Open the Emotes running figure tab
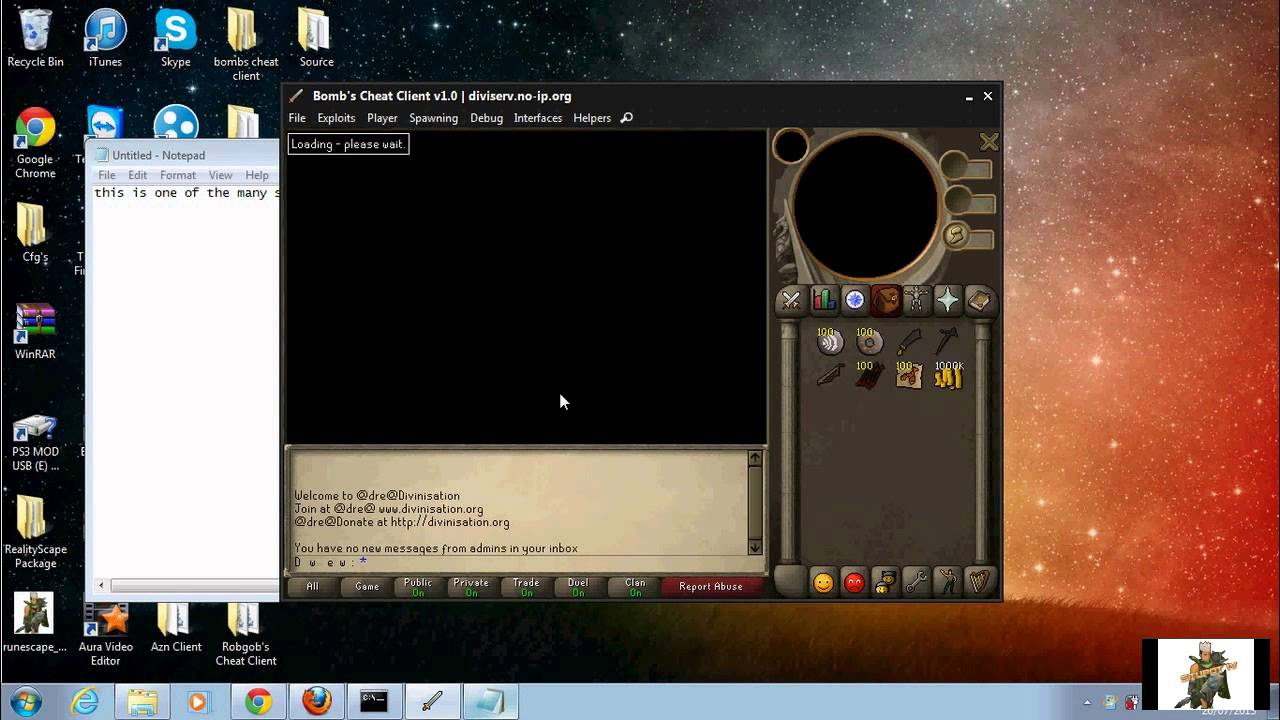The height and width of the screenshot is (720, 1280). pos(947,582)
